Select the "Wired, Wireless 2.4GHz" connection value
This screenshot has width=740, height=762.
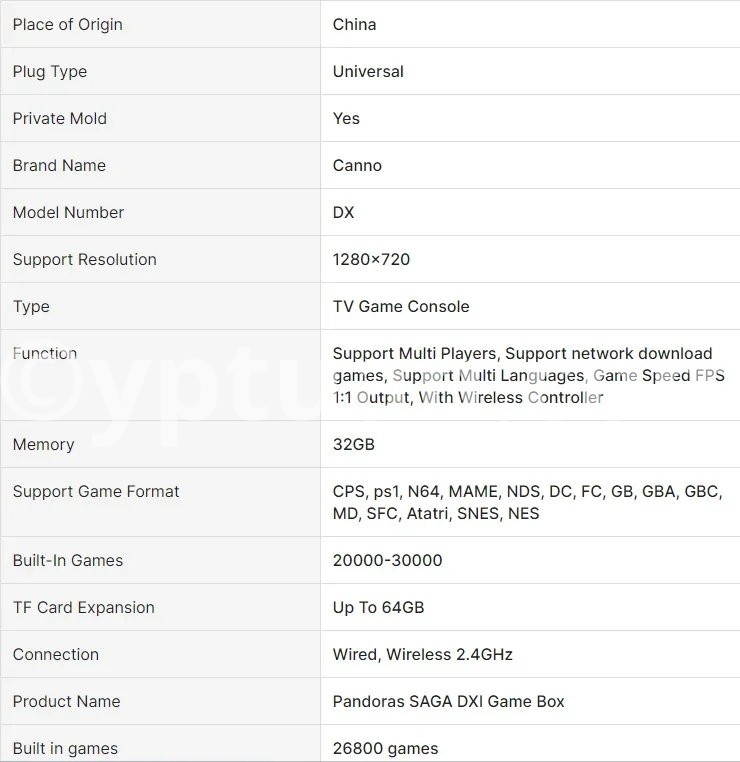[x=422, y=654]
